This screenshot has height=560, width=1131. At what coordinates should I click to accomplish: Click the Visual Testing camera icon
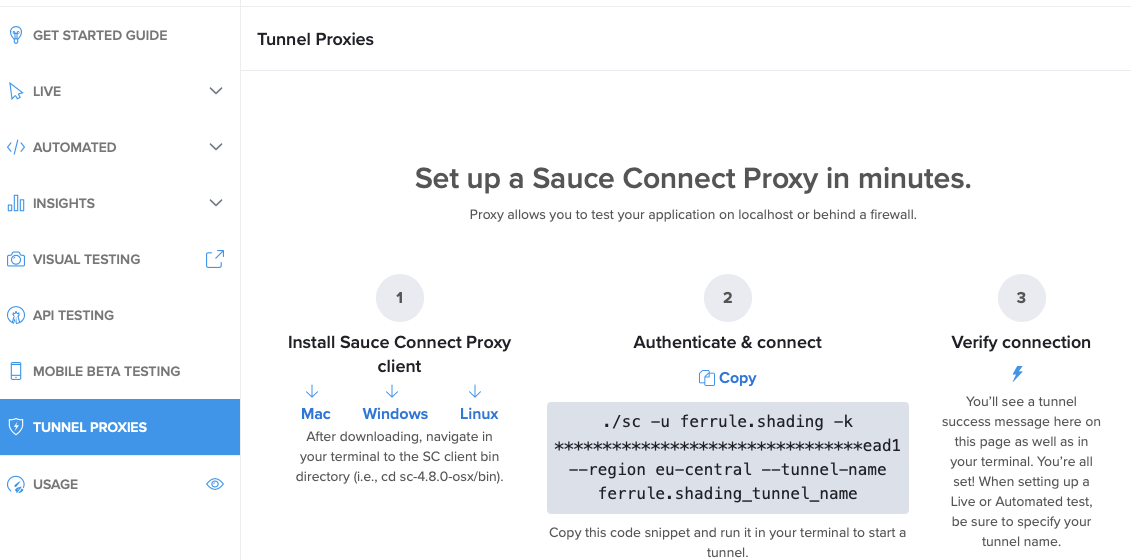16,259
